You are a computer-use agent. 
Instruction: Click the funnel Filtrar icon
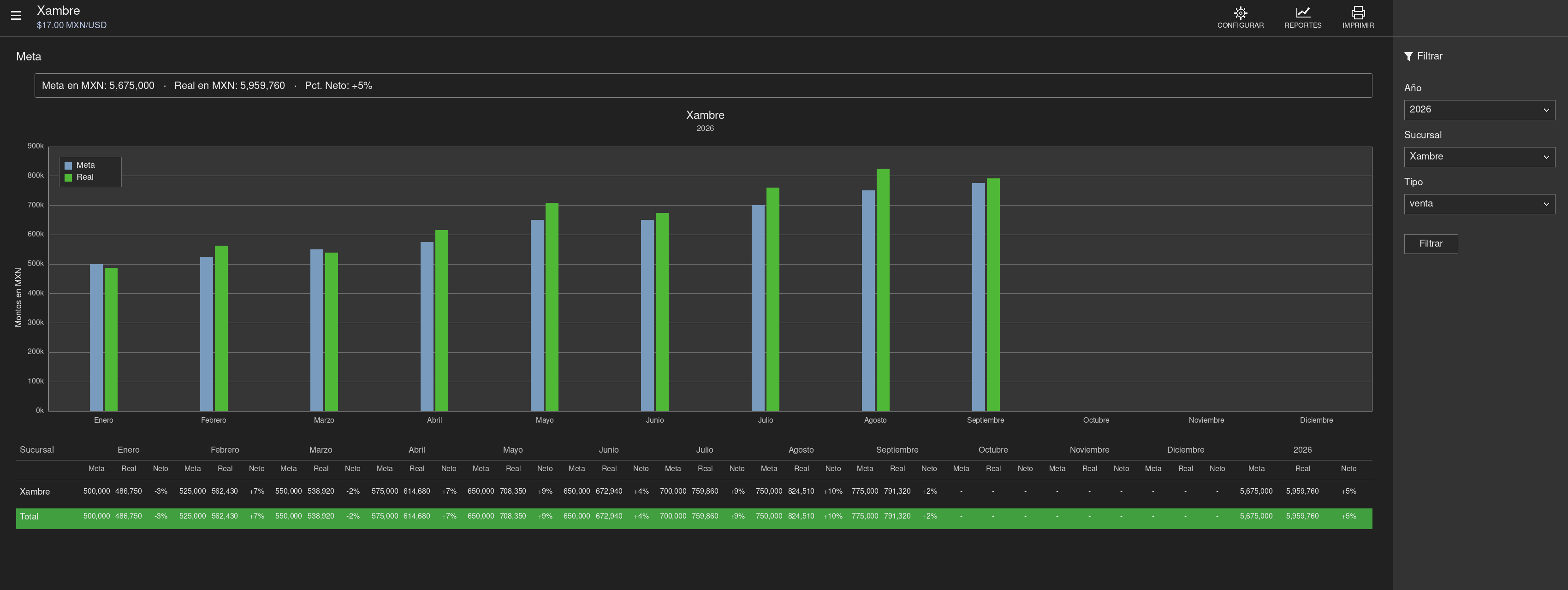click(1408, 57)
